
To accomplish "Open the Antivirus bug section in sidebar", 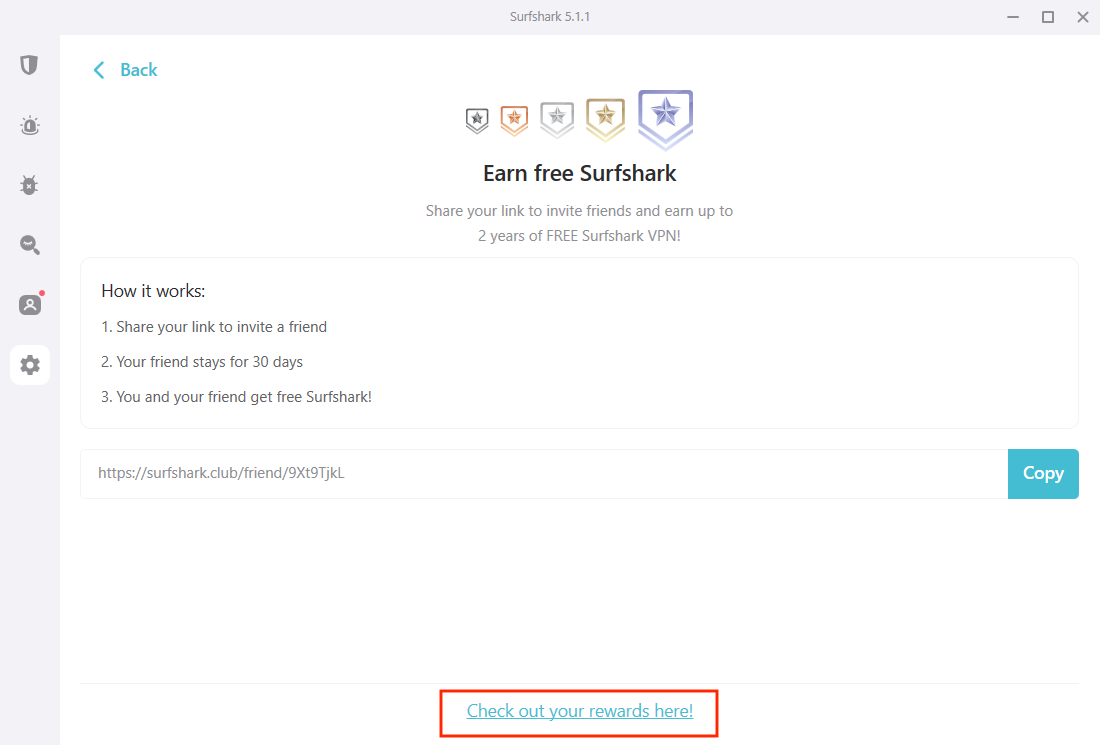I will [29, 185].
